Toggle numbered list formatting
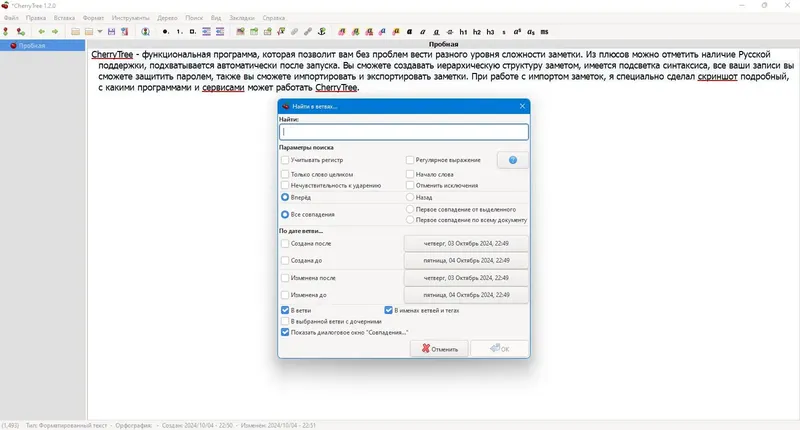800x430 pixels. pos(179,32)
